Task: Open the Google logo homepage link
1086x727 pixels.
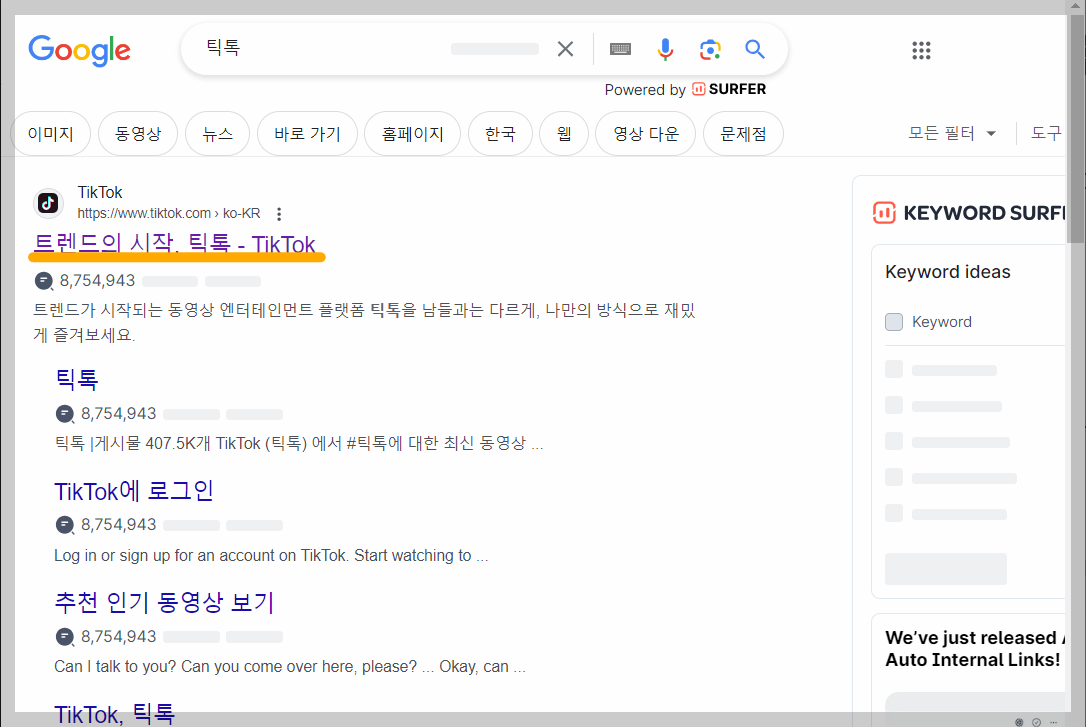Action: 79,50
